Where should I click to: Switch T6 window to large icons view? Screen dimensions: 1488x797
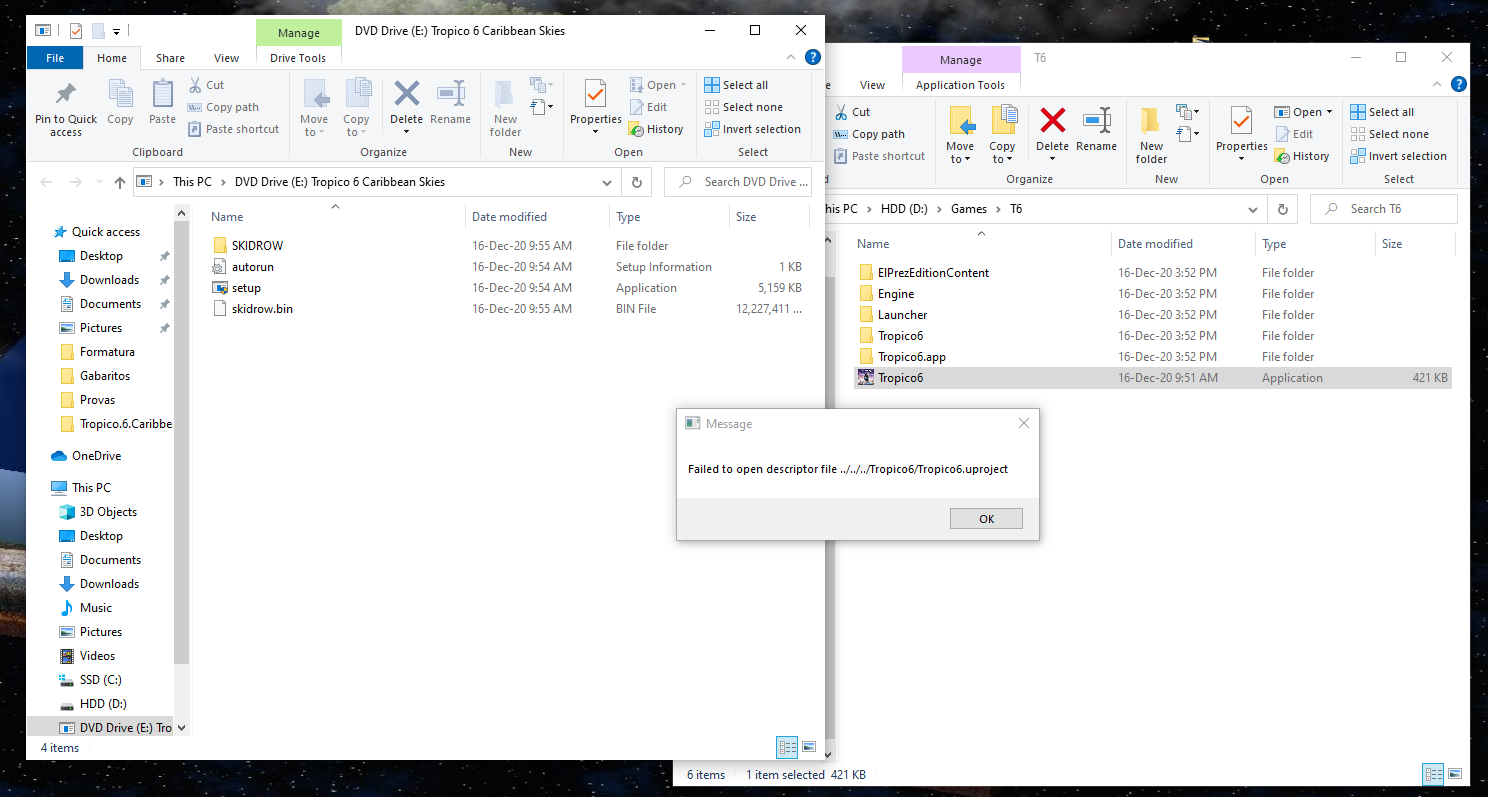click(x=1455, y=774)
